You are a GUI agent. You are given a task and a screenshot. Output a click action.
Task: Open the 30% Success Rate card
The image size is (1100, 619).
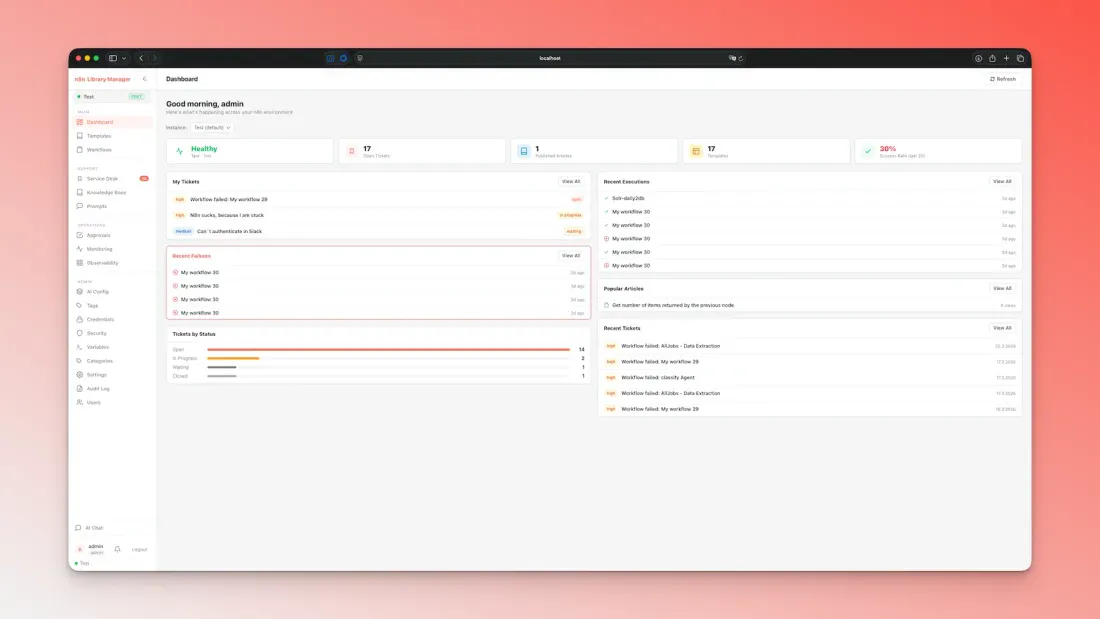point(938,151)
